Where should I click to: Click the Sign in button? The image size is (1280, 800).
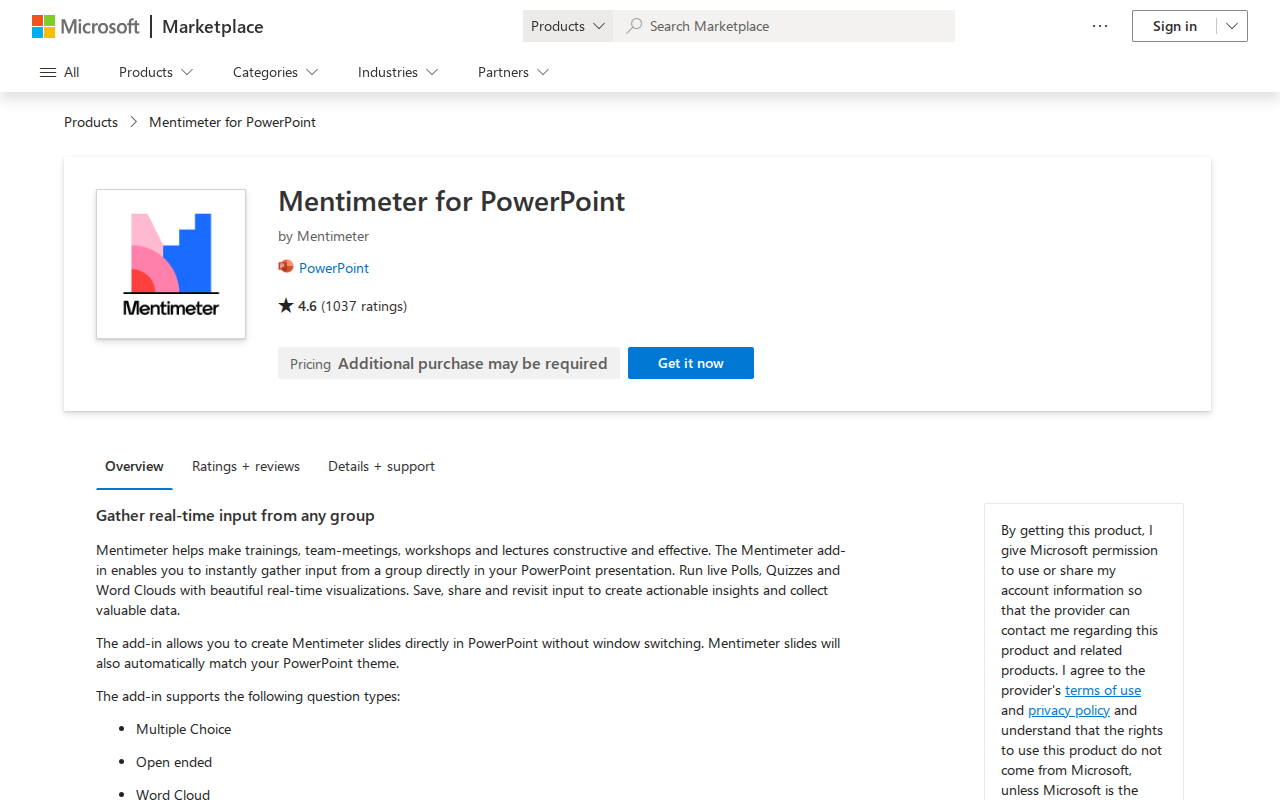(1174, 26)
